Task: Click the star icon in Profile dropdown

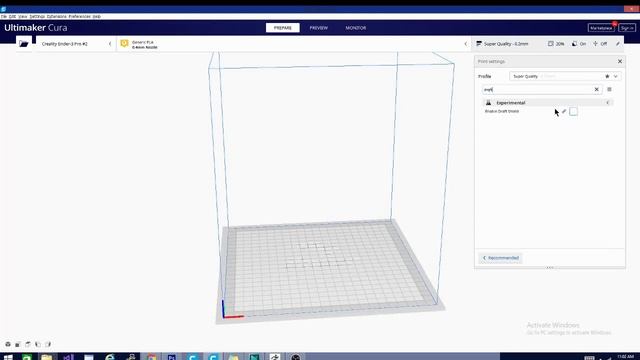Action: (607, 76)
